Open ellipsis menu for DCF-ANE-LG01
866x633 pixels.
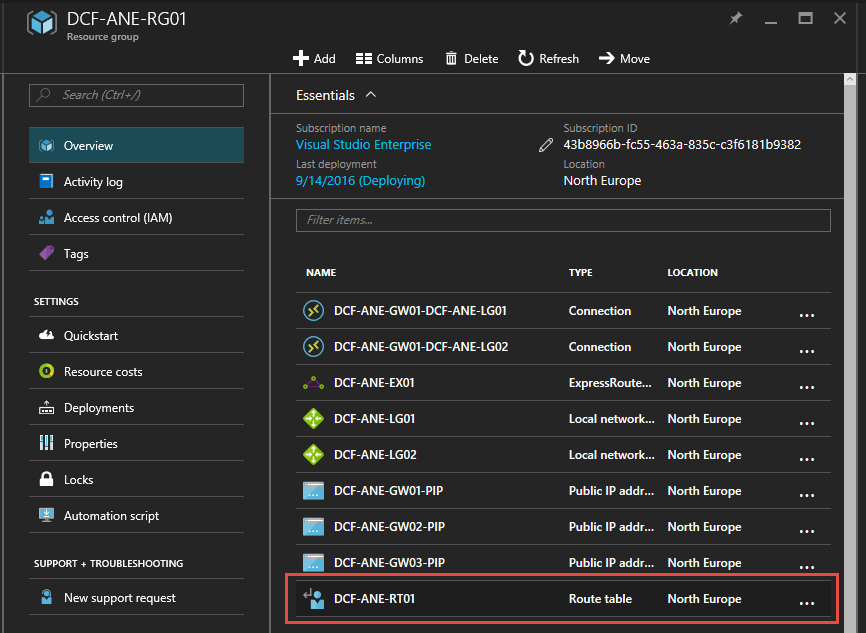(x=806, y=421)
